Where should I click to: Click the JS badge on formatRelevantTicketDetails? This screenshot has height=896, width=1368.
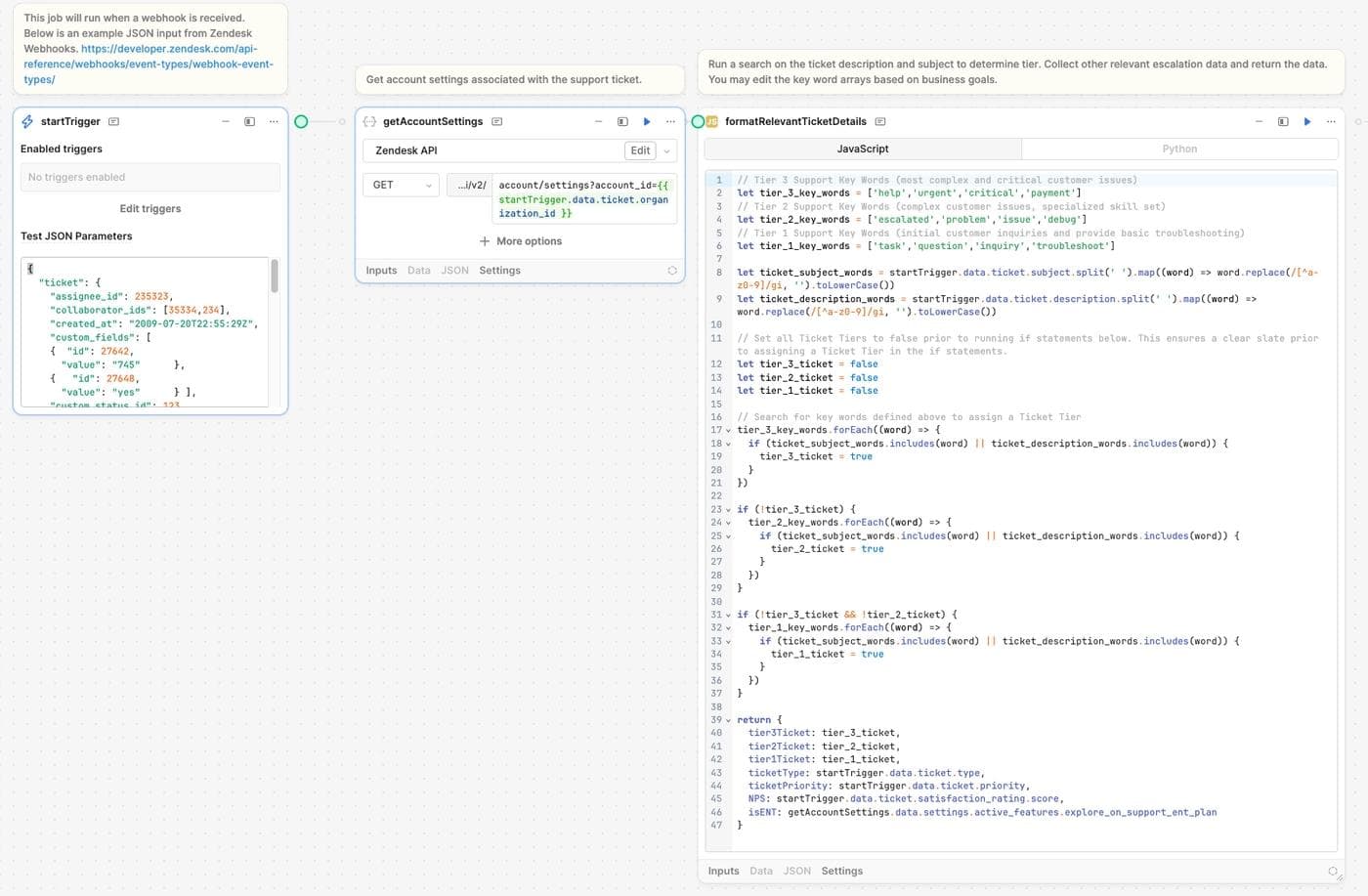(713, 121)
